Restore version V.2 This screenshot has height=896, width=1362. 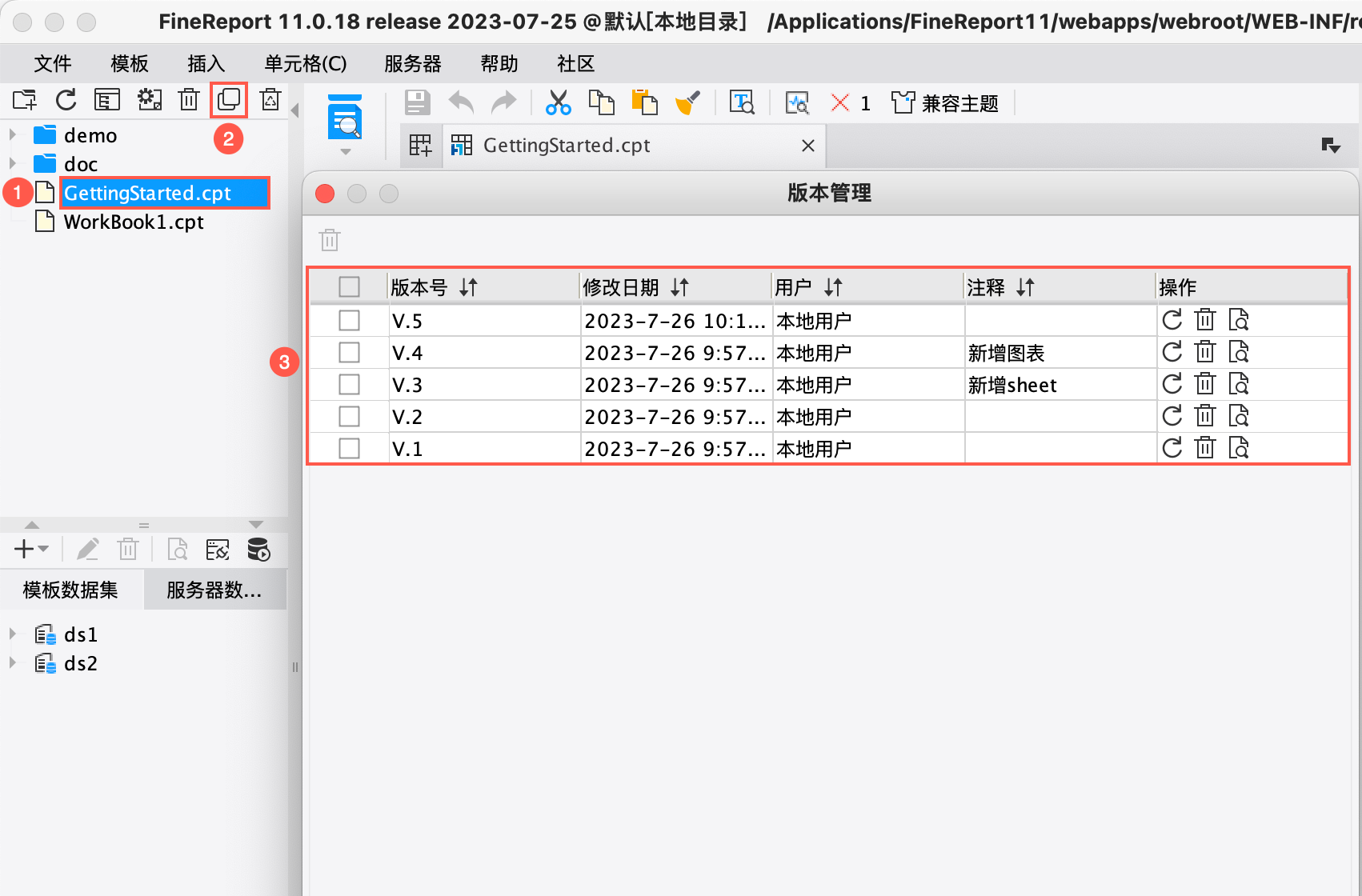(1172, 416)
